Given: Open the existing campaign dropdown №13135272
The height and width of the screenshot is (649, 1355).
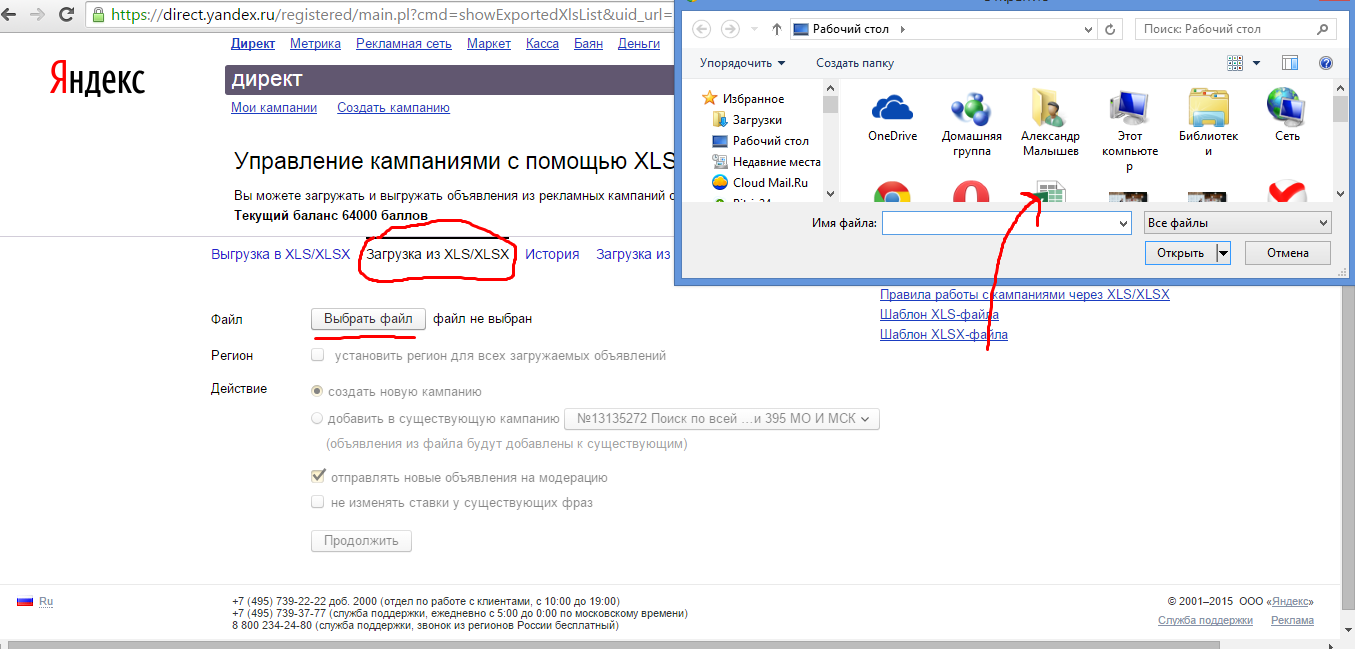Looking at the screenshot, I should pyautogui.click(x=722, y=419).
